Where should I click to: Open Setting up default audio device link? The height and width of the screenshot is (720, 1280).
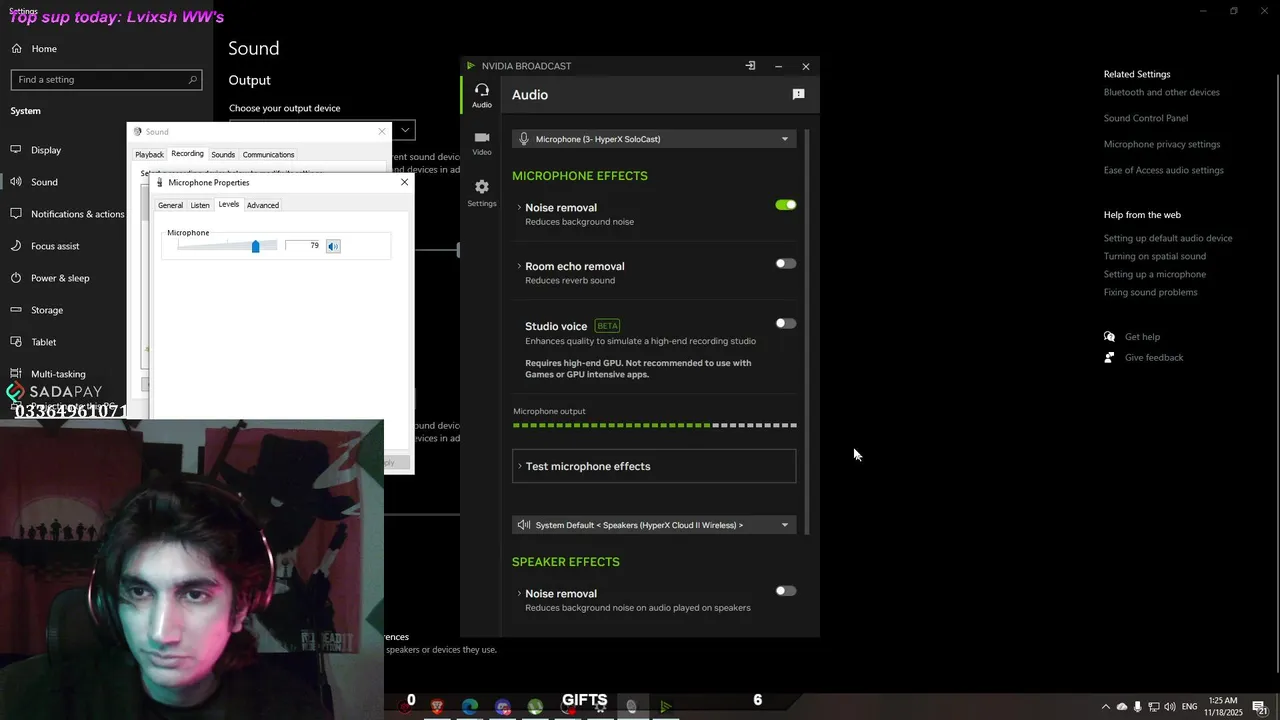(x=1167, y=238)
